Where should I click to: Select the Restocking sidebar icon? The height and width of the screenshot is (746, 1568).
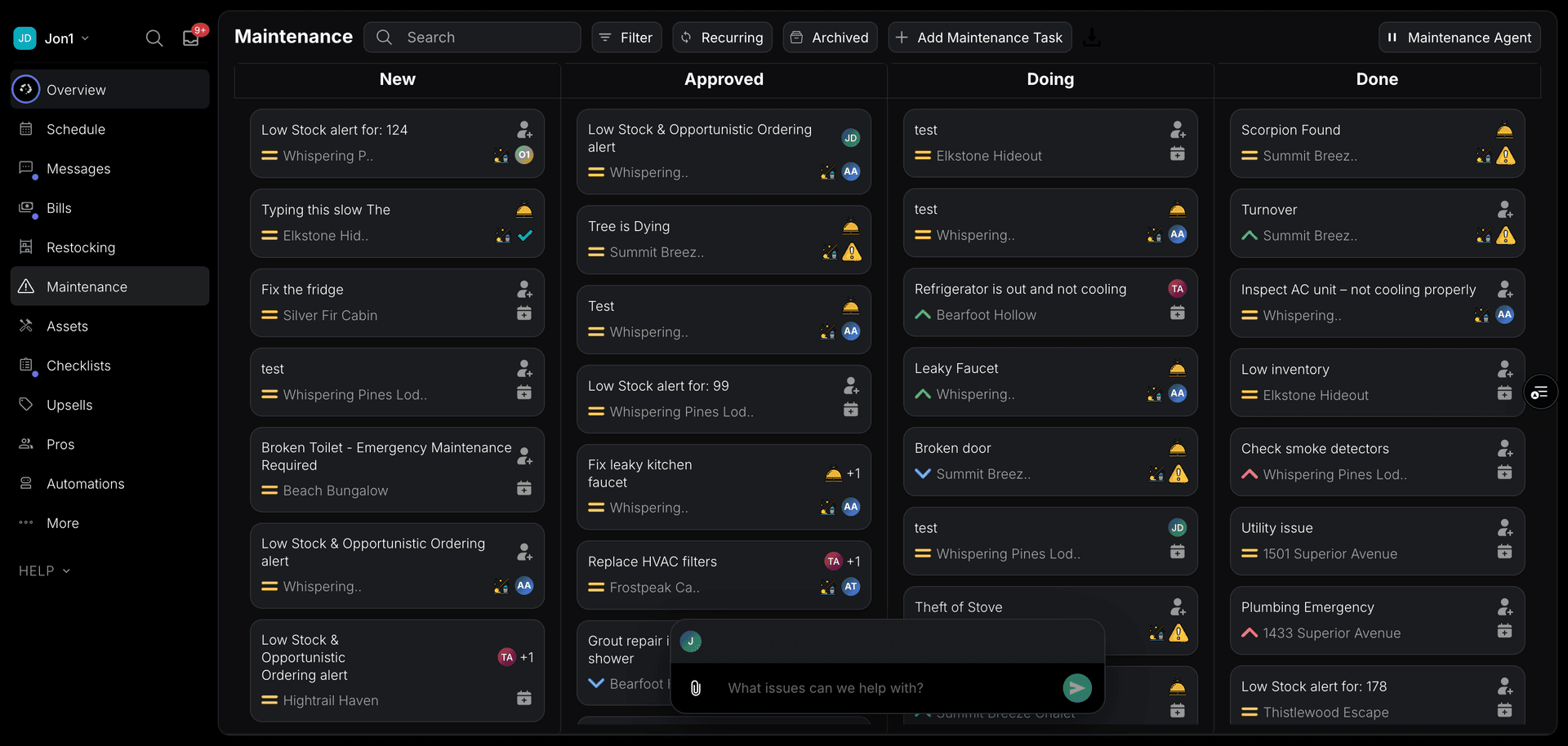27,247
